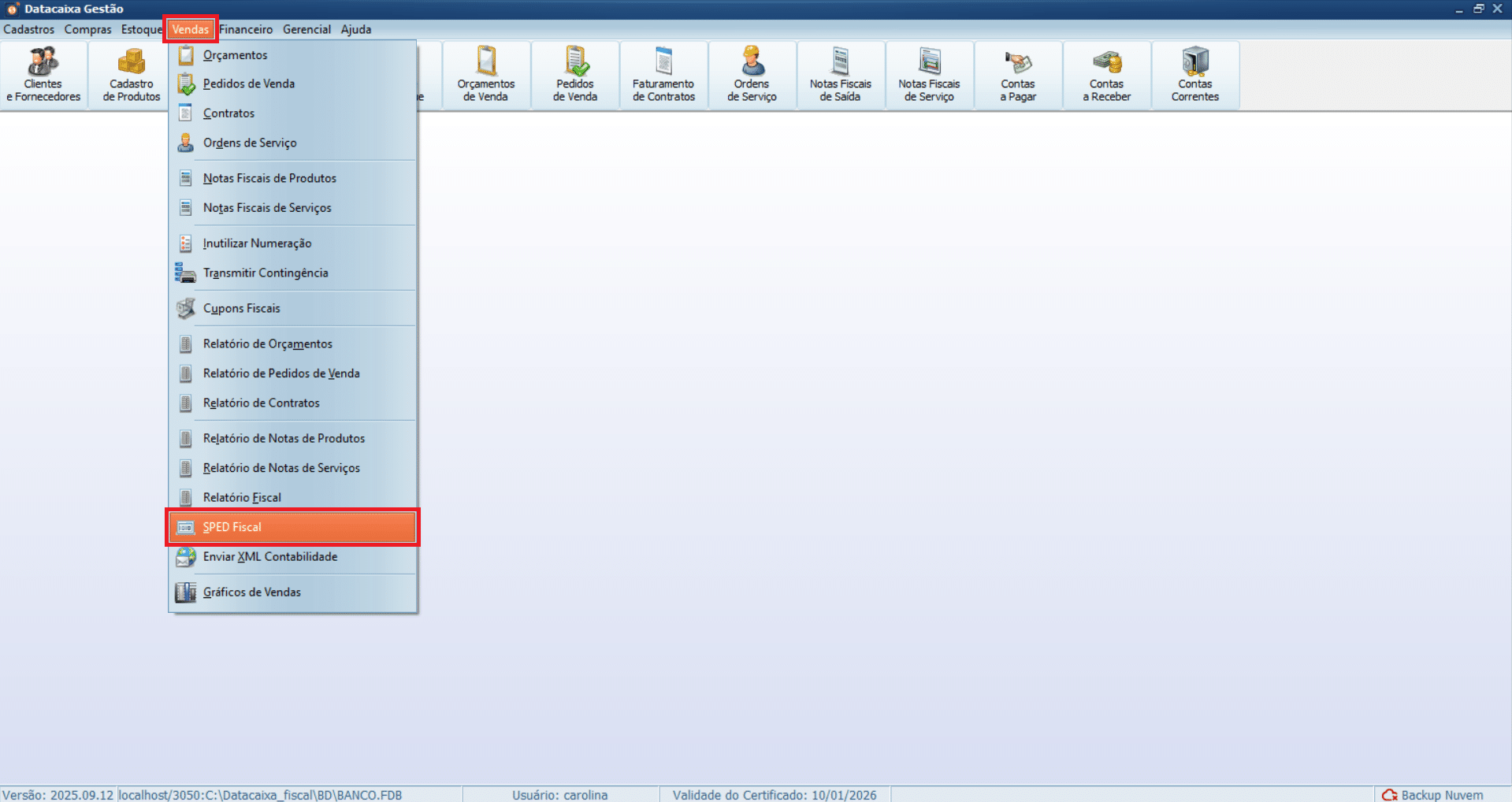Open Contas Correntes toolbar icon
Viewport: 1512px width, 802px height.
[x=1194, y=75]
